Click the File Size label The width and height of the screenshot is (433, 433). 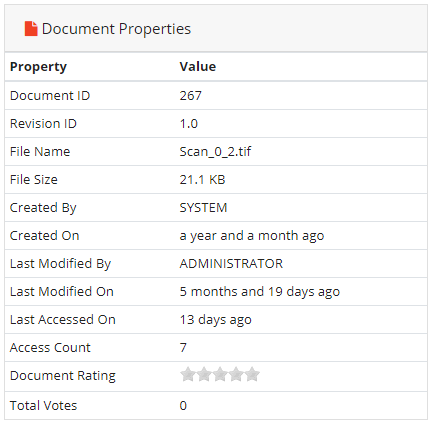coord(34,180)
